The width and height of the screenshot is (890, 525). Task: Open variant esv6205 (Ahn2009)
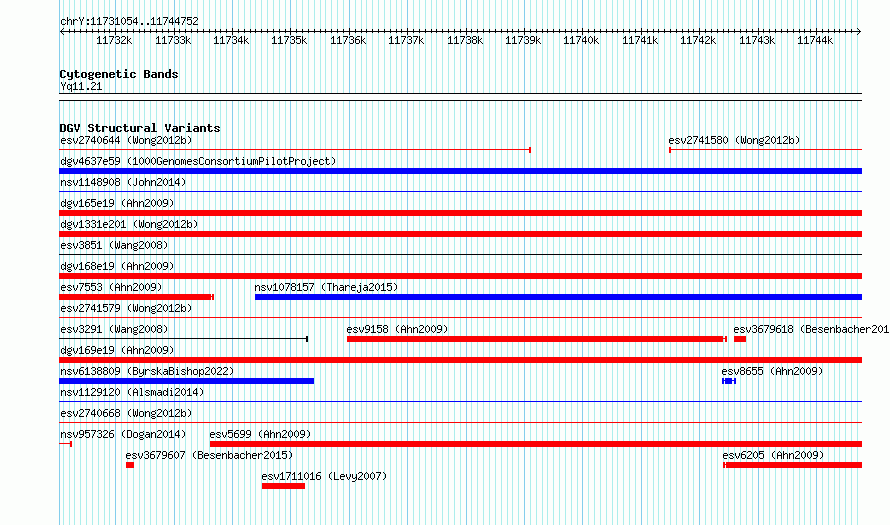click(x=773, y=455)
